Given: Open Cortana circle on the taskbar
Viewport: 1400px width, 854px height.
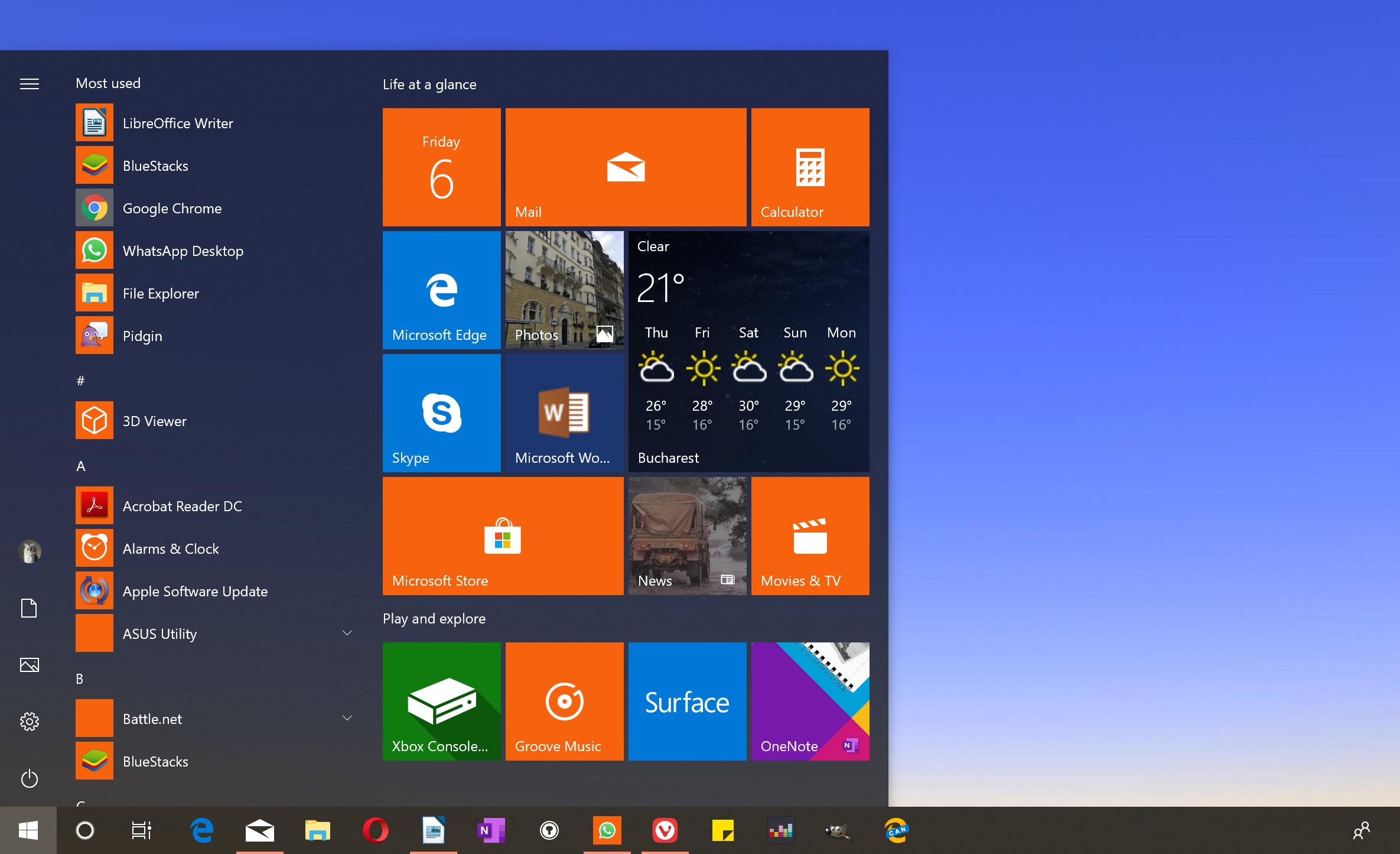Looking at the screenshot, I should (85, 830).
